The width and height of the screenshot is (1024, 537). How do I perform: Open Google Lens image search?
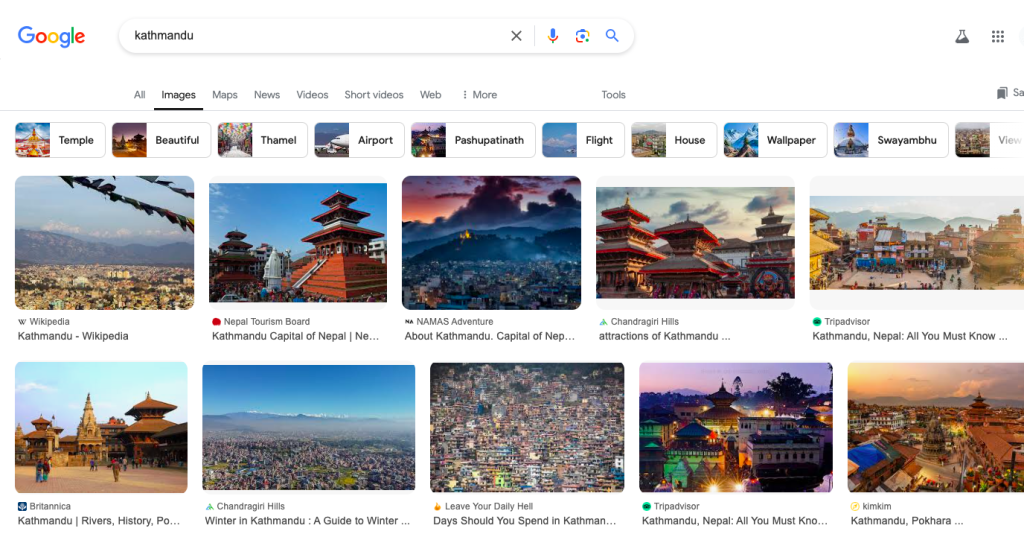tap(582, 36)
